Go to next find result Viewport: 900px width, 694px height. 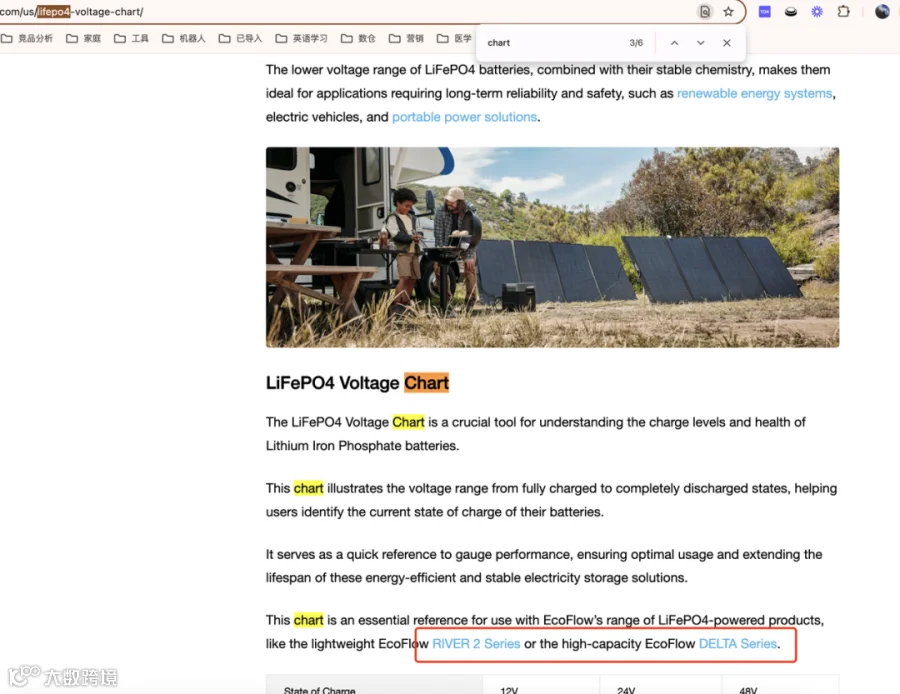(700, 43)
